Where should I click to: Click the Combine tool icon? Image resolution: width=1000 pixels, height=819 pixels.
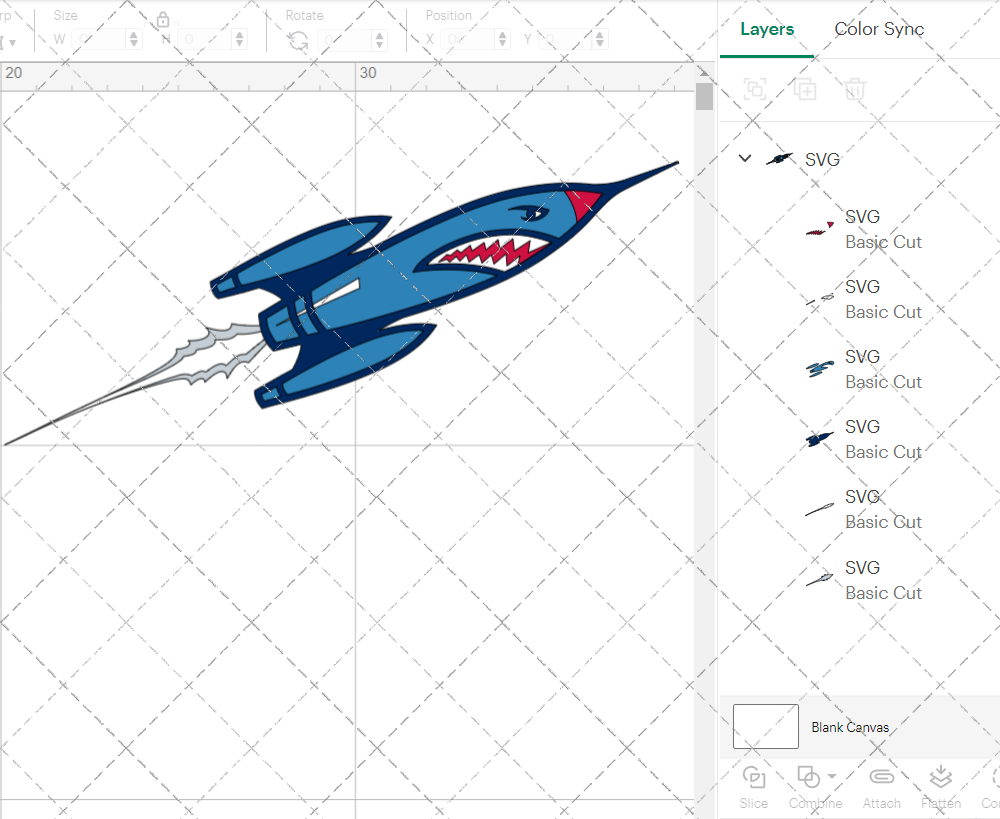[x=808, y=778]
